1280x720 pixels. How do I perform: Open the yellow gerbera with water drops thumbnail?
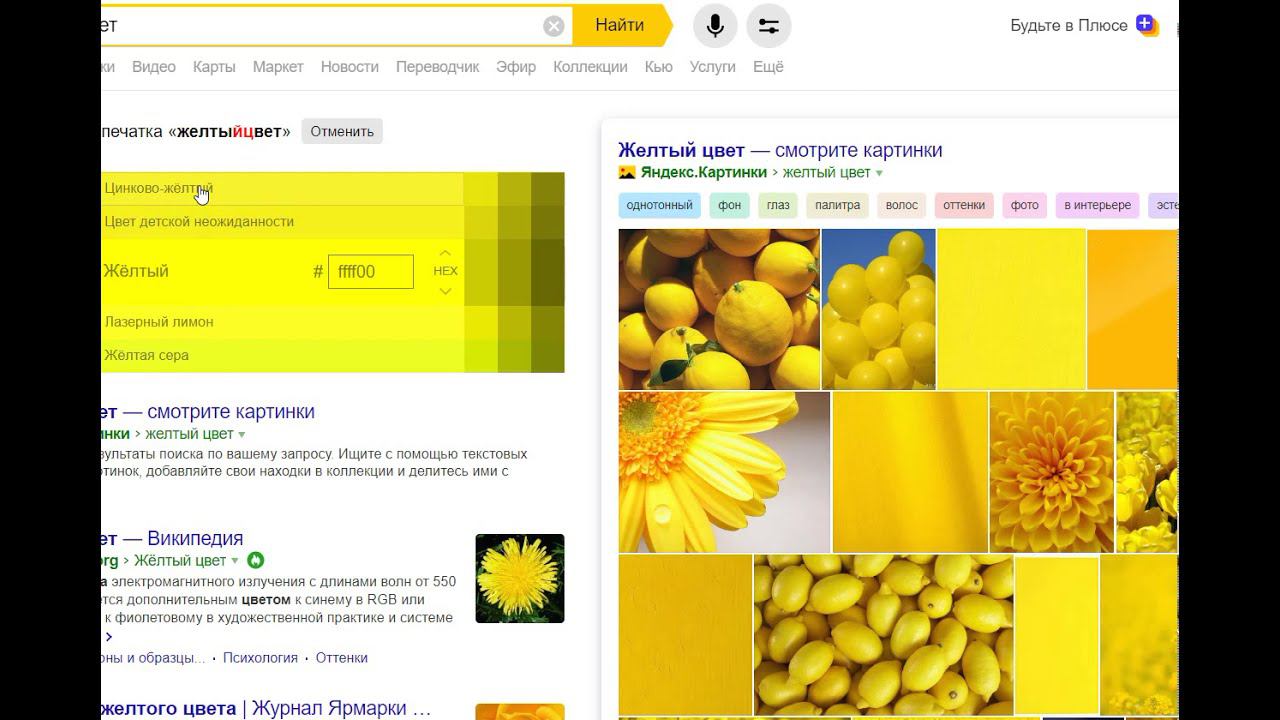tap(724, 472)
